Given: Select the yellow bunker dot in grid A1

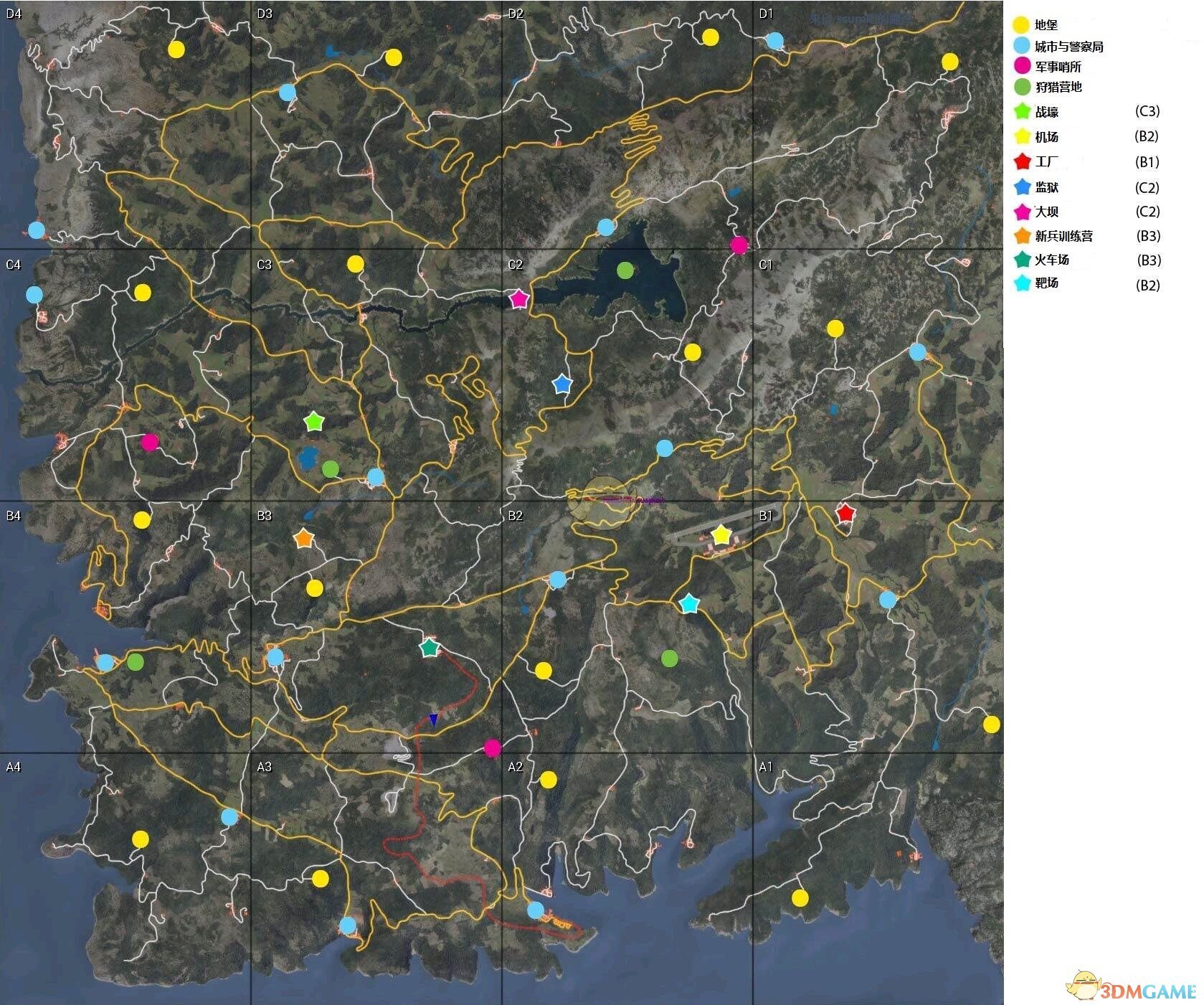Looking at the screenshot, I should tap(800, 898).
